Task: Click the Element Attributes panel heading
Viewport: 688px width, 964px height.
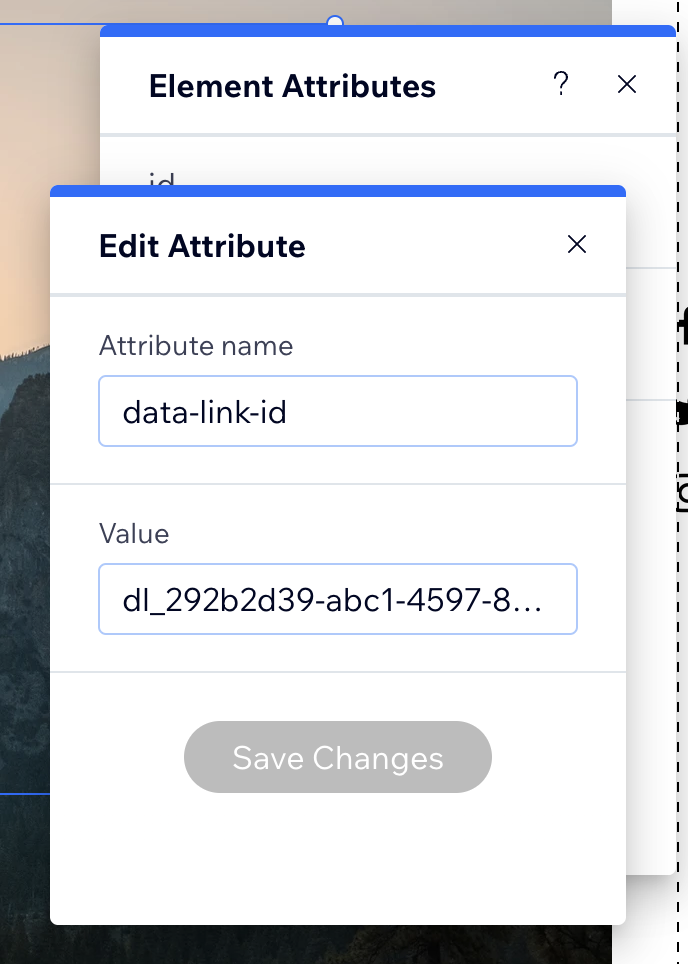Action: [x=292, y=87]
